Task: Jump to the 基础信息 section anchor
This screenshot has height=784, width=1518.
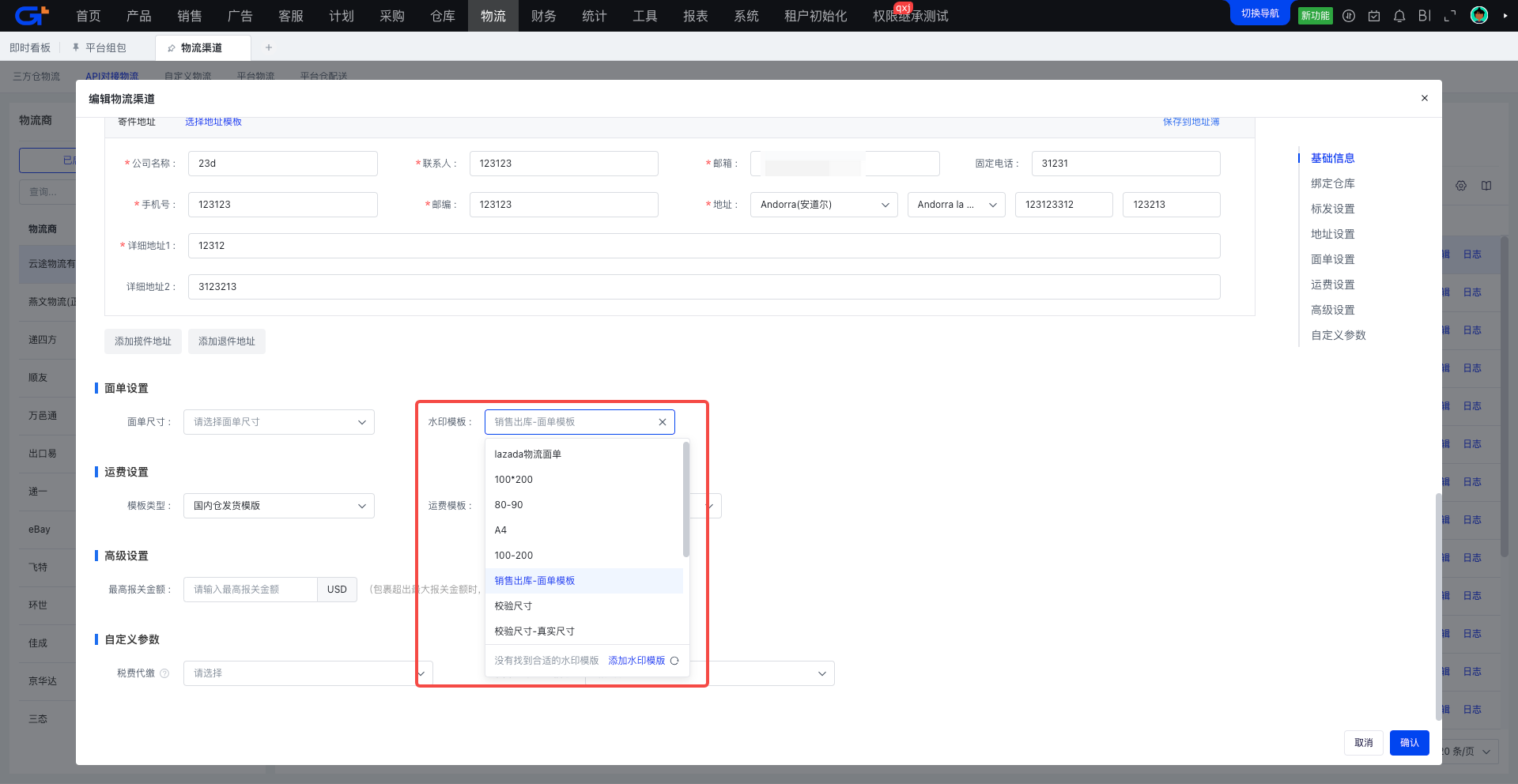Action: click(1333, 158)
